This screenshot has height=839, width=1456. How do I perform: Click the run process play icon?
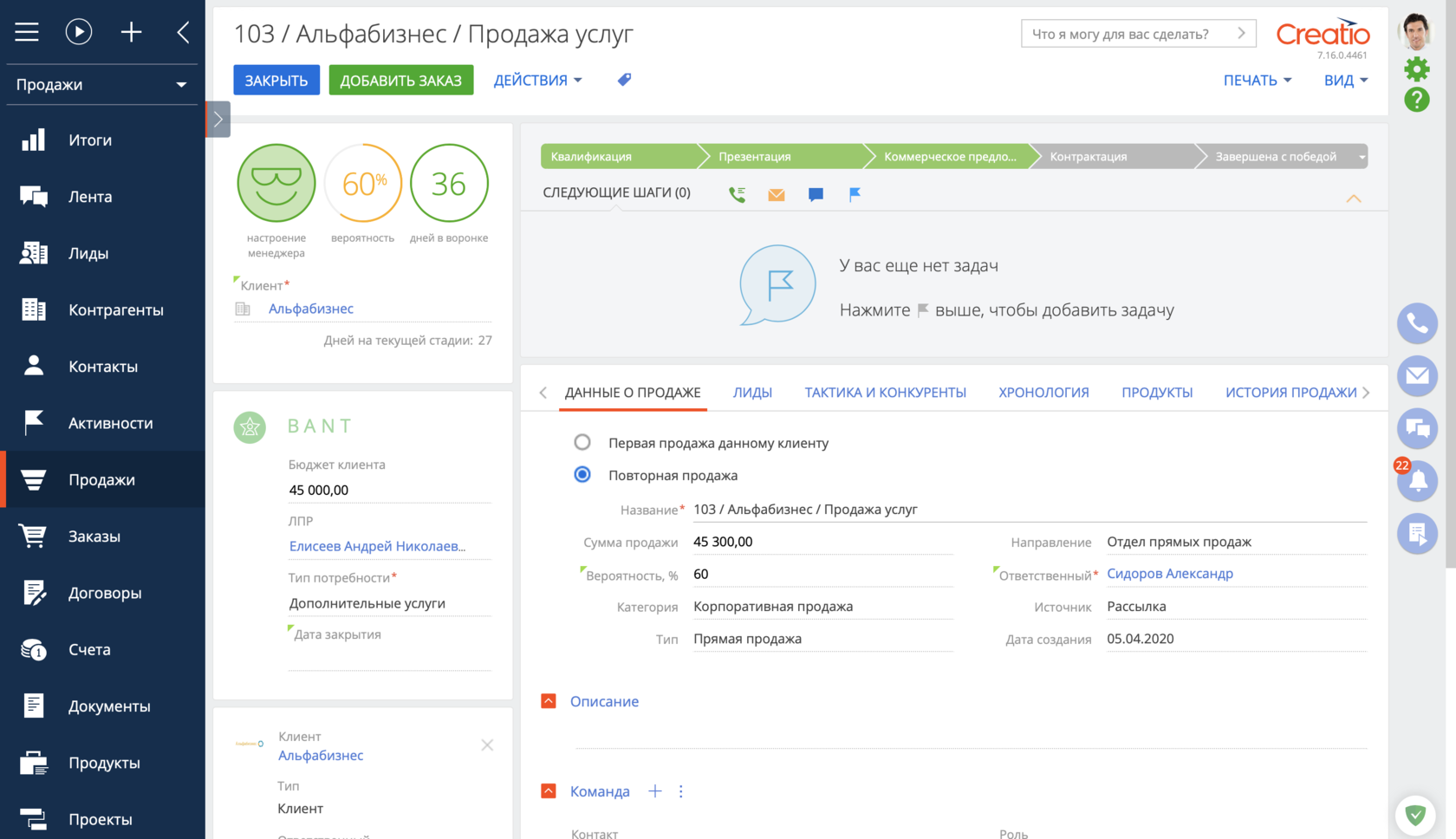point(79,33)
